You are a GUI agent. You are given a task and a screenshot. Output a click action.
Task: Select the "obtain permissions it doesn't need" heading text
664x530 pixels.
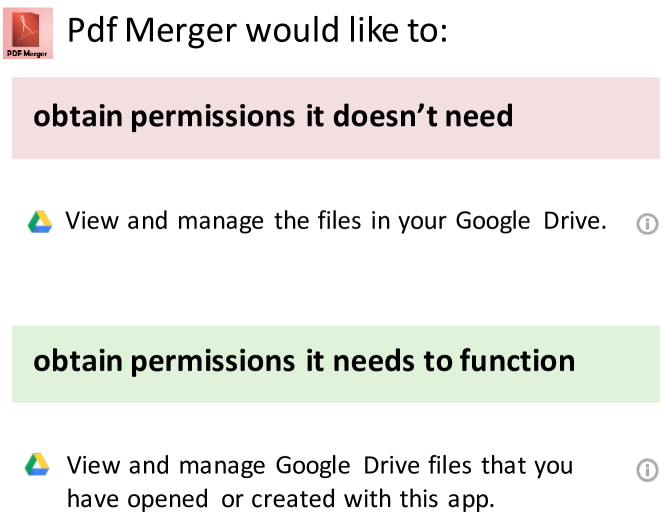point(273,116)
